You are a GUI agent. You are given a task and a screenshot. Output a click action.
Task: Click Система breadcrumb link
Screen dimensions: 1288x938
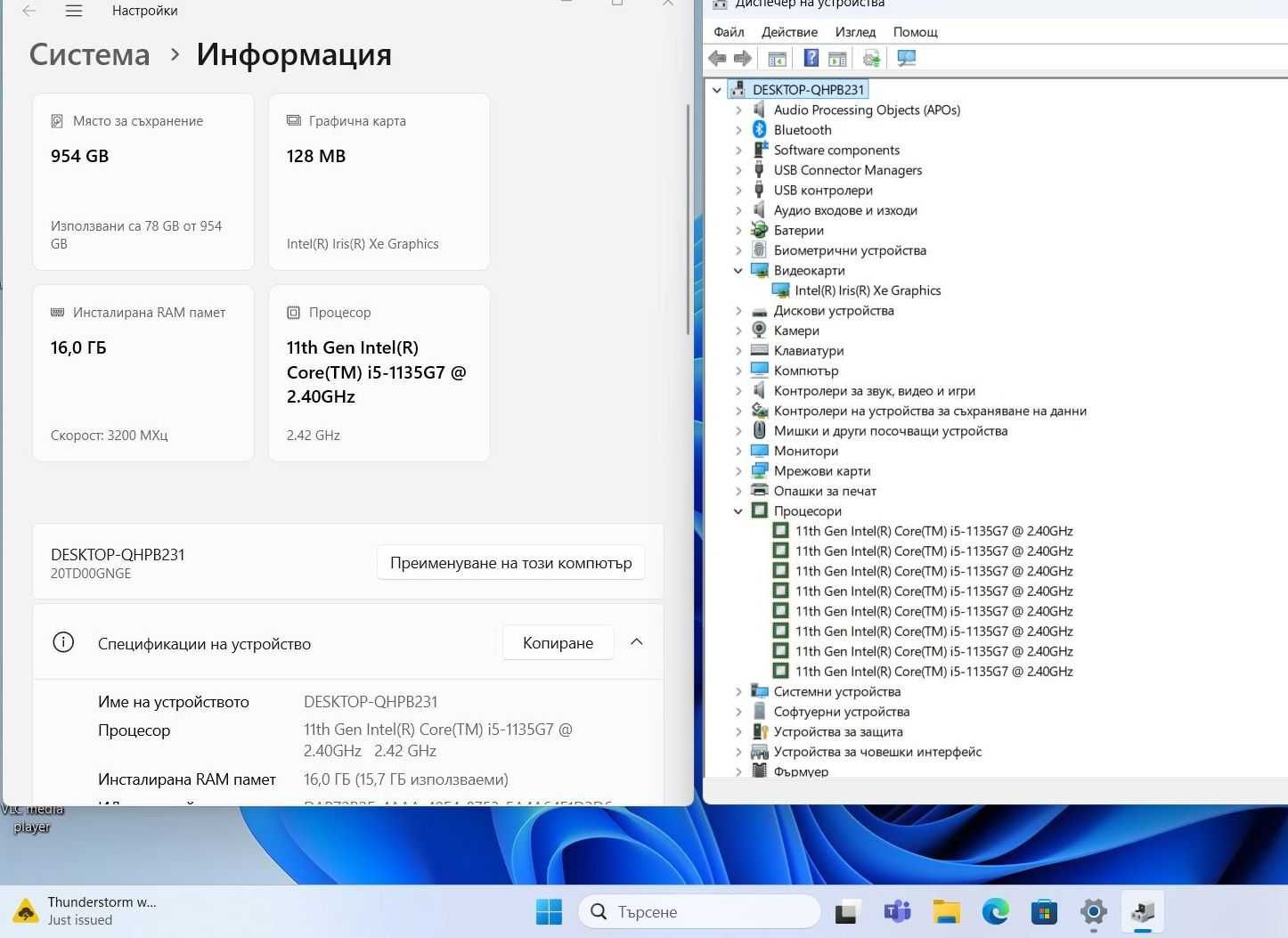pos(89,54)
